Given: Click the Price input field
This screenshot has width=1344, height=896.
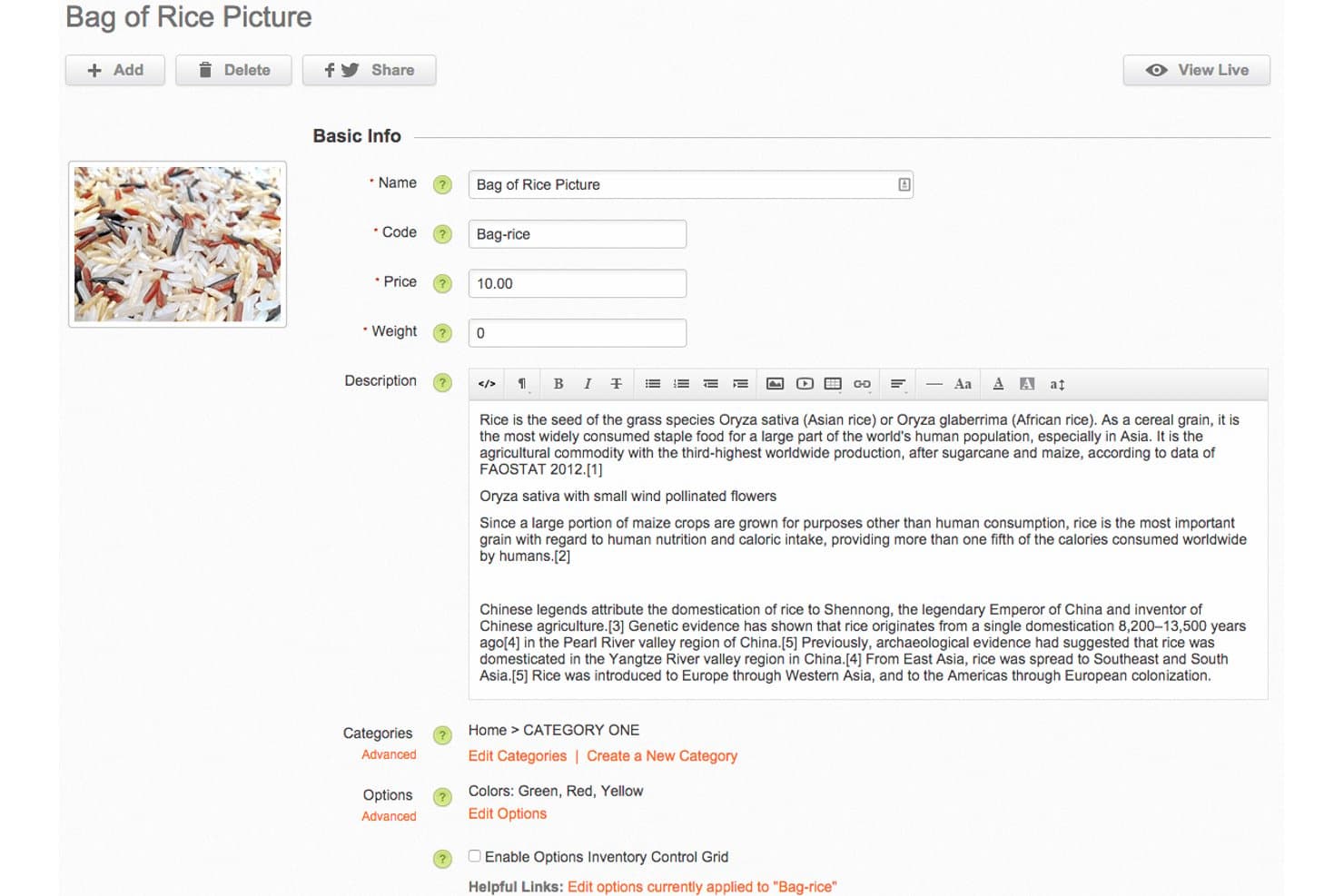Looking at the screenshot, I should 578,283.
